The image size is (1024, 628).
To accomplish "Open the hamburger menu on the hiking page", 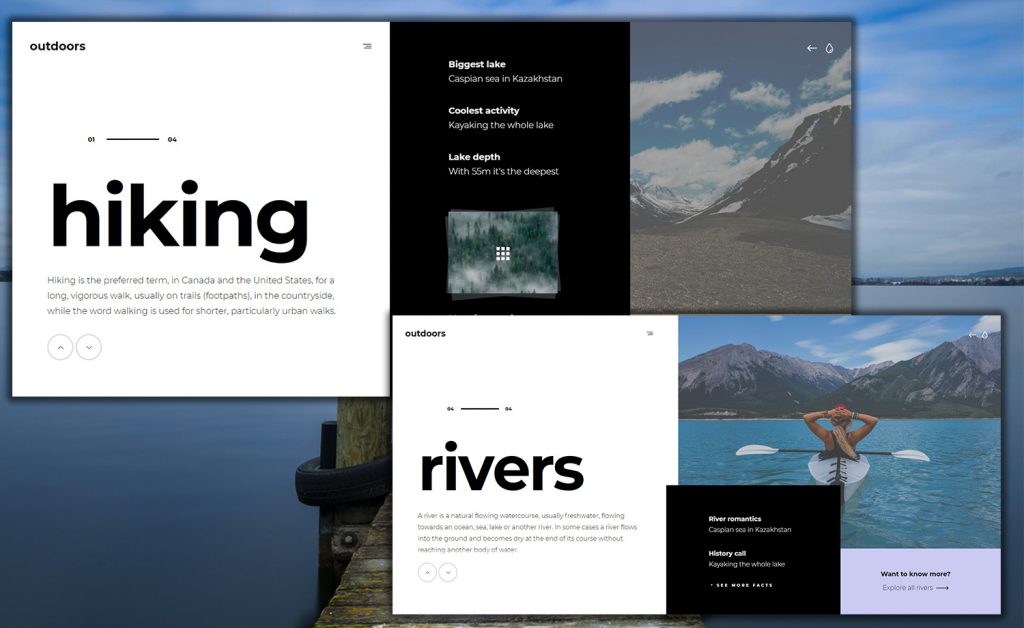I will pyautogui.click(x=367, y=46).
